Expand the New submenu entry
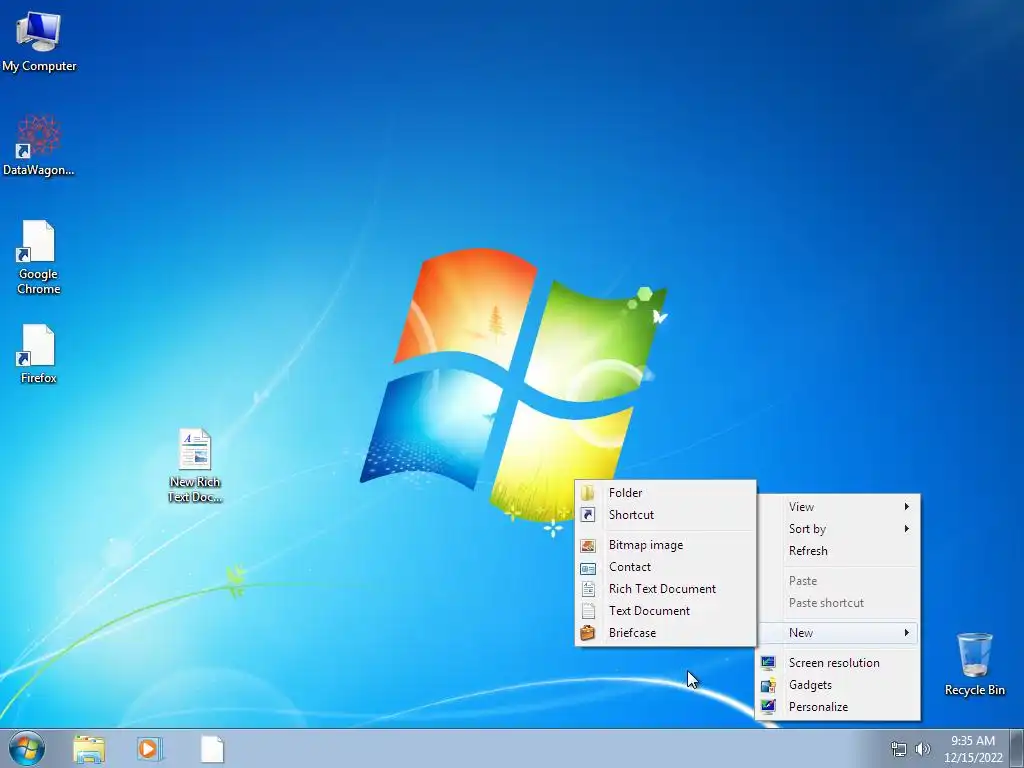The width and height of the screenshot is (1024, 768). pos(838,633)
